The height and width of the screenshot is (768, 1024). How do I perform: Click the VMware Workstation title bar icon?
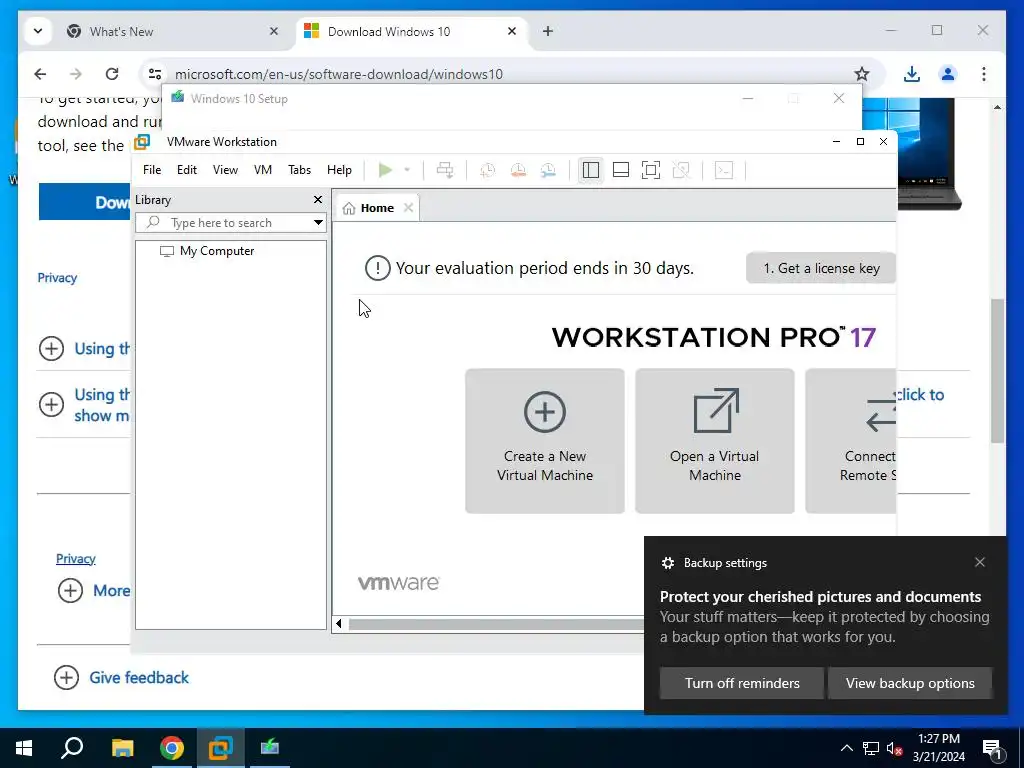point(142,142)
